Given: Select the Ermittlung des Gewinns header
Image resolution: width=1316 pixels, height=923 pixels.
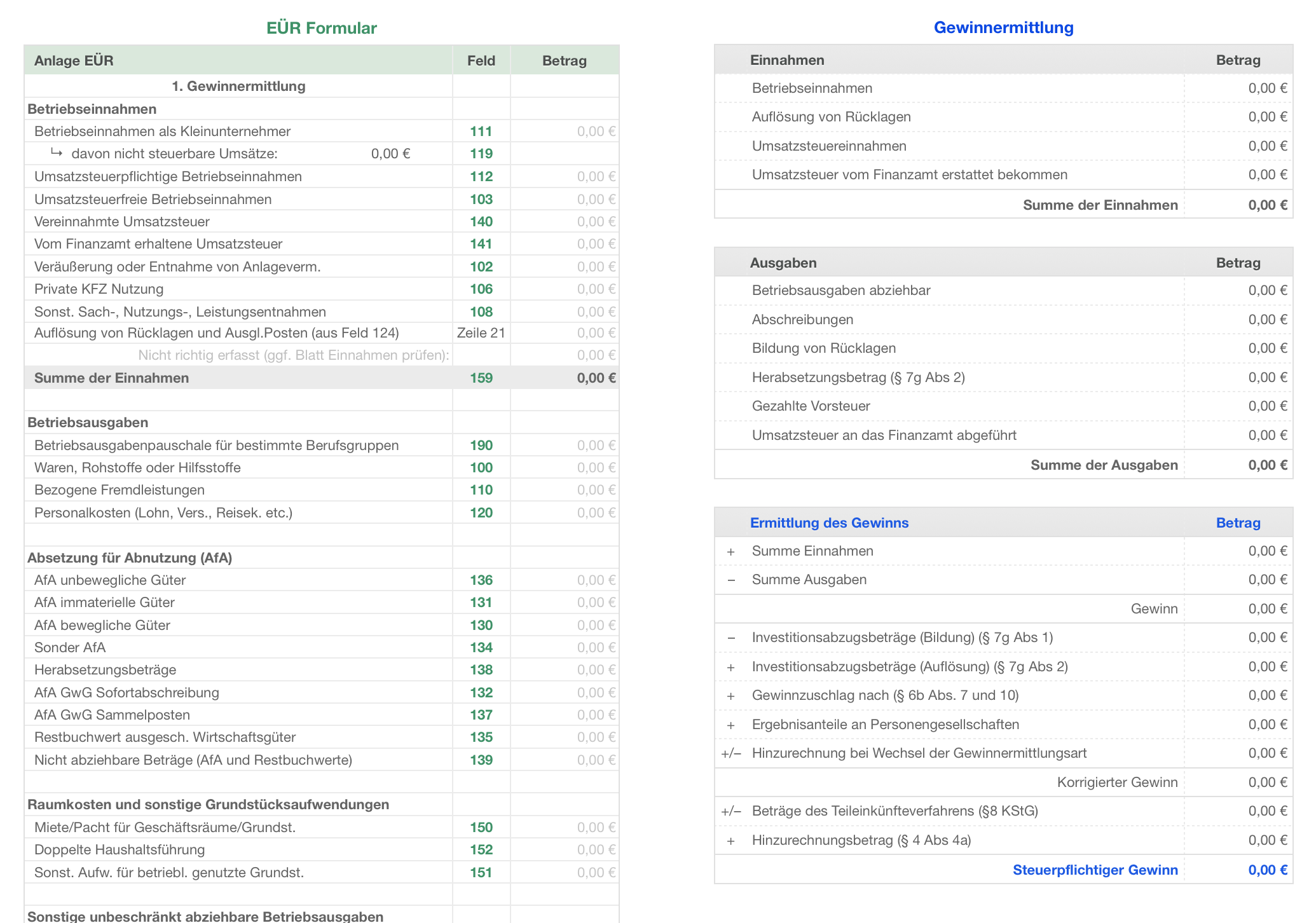Looking at the screenshot, I should point(829,523).
